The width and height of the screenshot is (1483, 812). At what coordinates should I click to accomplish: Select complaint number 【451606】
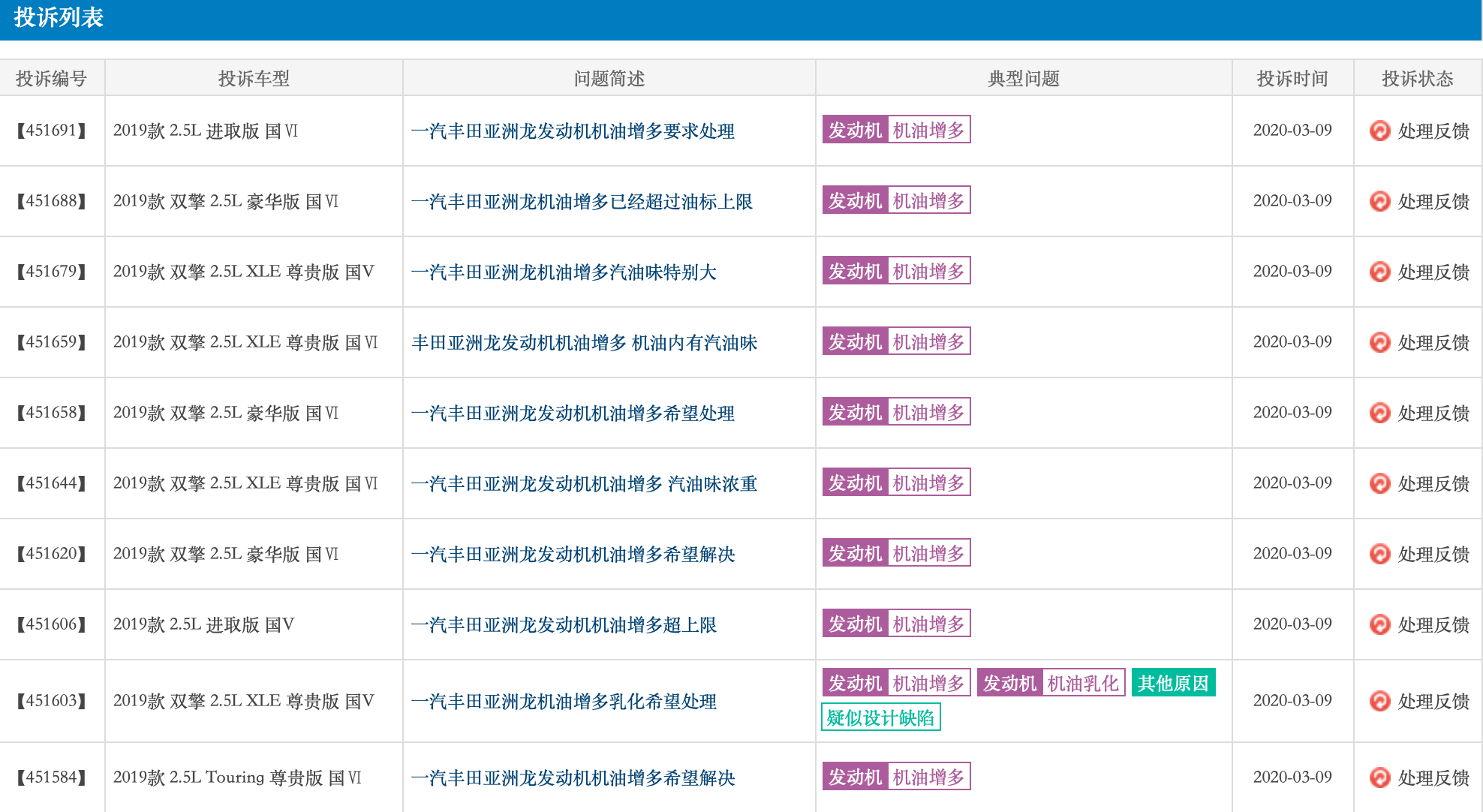coord(52,624)
